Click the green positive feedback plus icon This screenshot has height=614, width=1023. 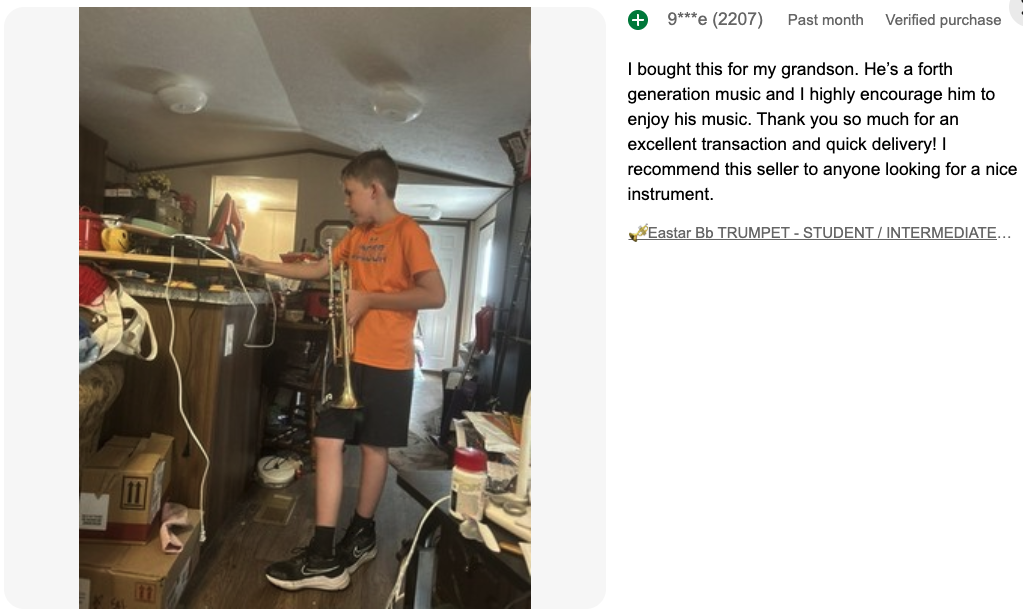point(638,20)
